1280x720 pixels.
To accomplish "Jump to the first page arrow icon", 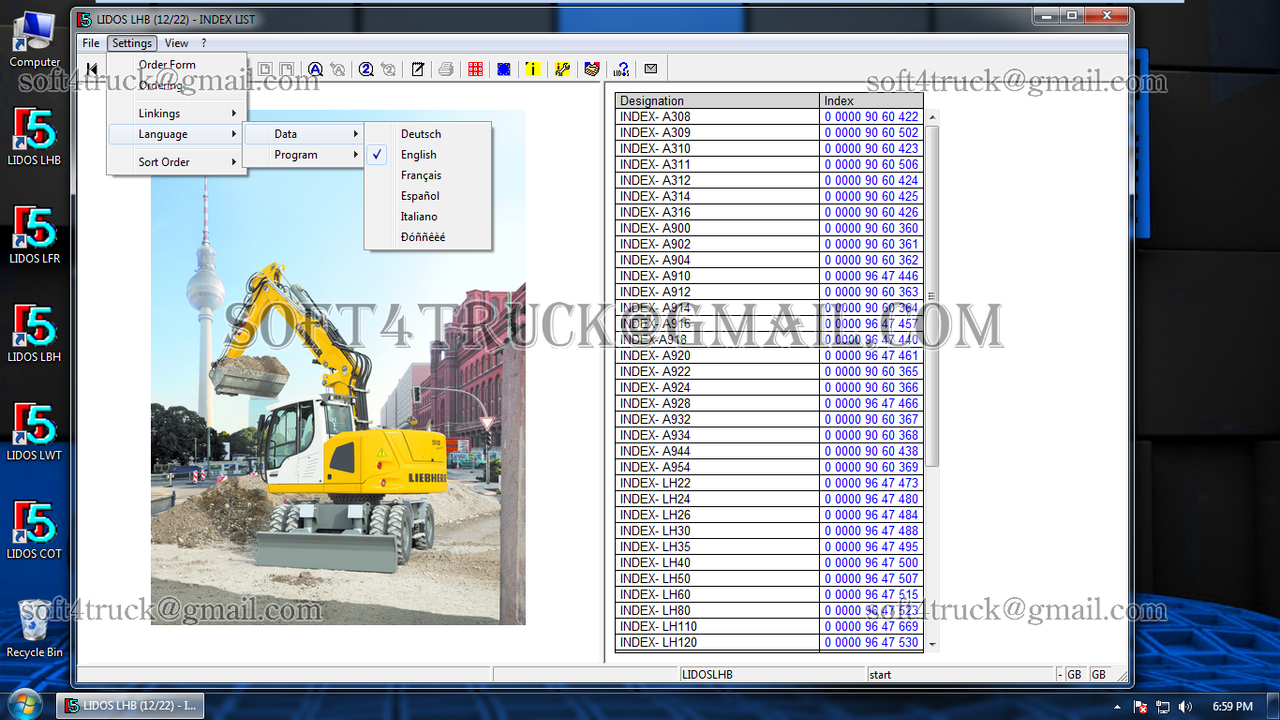I will (92, 69).
